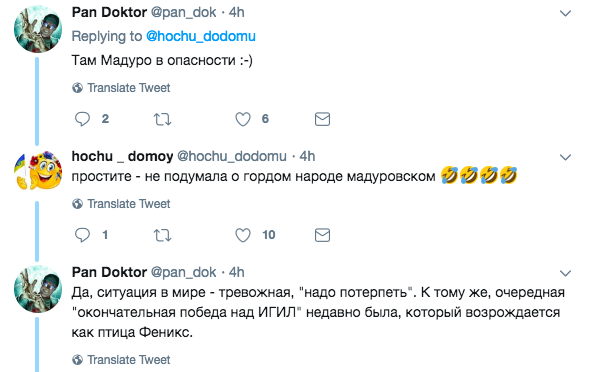Translate hochu _ domoy's tweet
This screenshot has height=372, width=601.
click(121, 204)
